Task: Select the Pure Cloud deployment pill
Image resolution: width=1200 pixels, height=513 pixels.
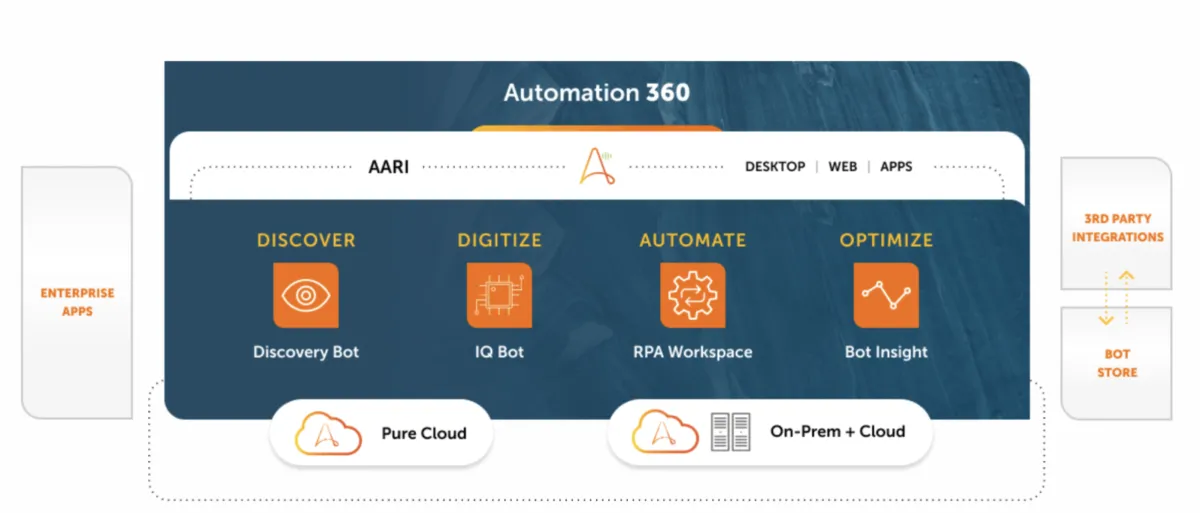Action: 382,433
